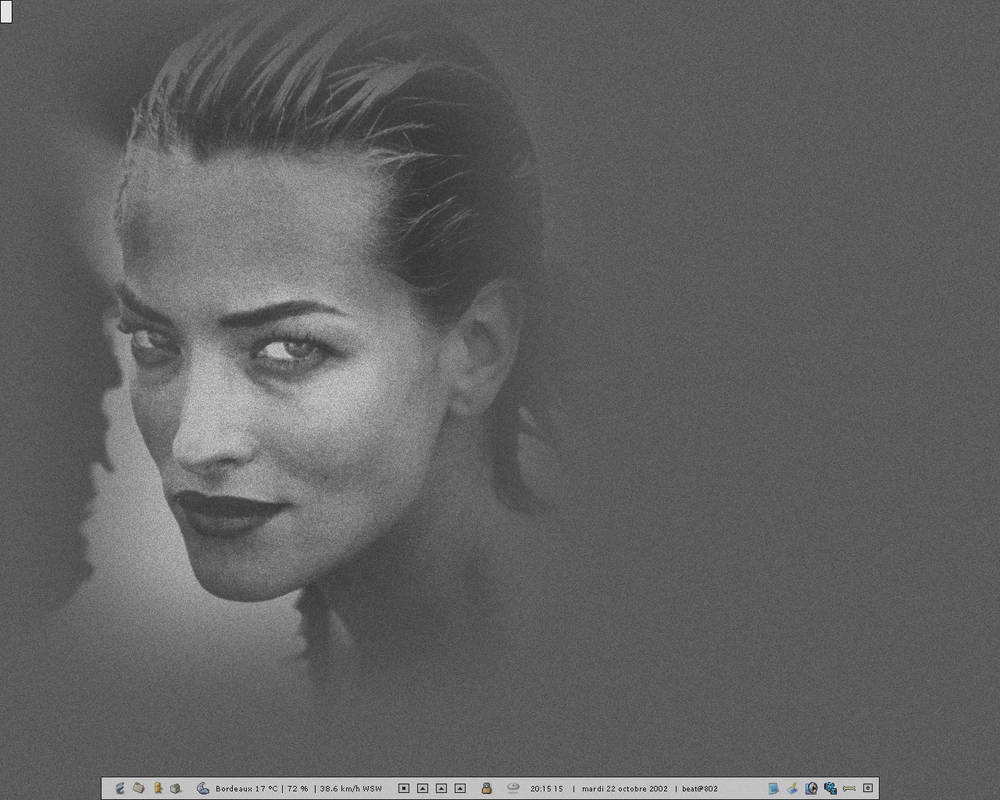Click the paintbrush tray icon

(792, 788)
